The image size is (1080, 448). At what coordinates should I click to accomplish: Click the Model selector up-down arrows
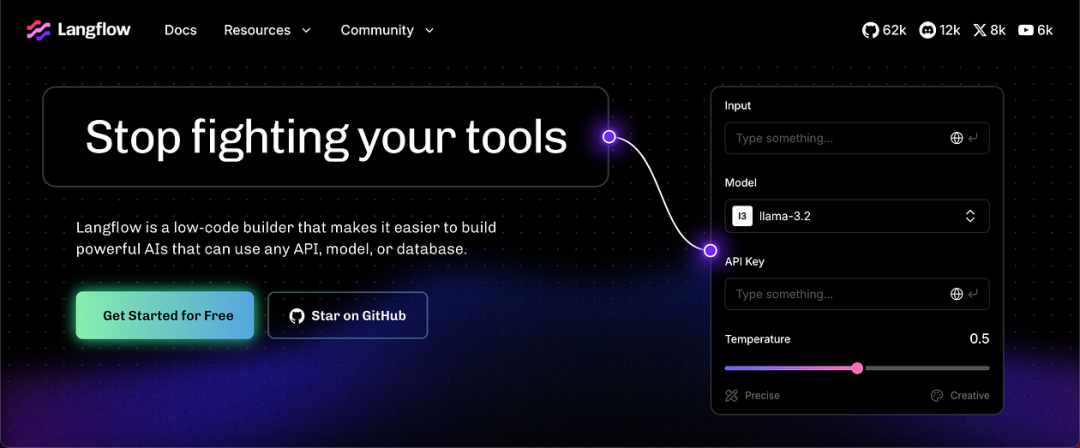click(x=970, y=216)
